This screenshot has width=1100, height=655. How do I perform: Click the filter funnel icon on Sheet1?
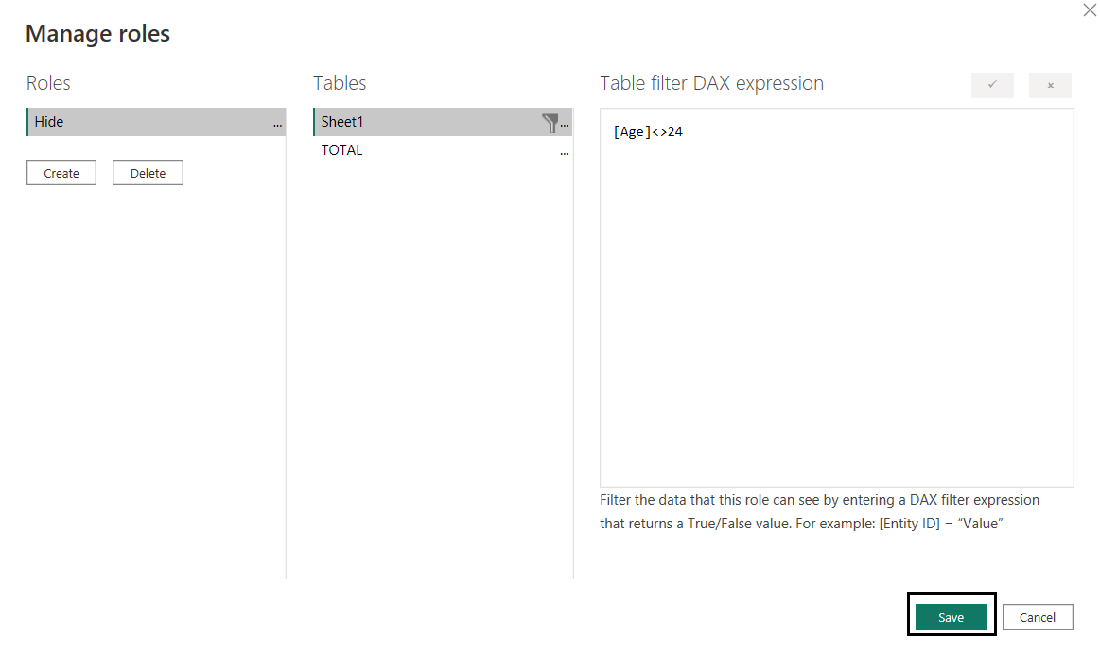[x=550, y=122]
